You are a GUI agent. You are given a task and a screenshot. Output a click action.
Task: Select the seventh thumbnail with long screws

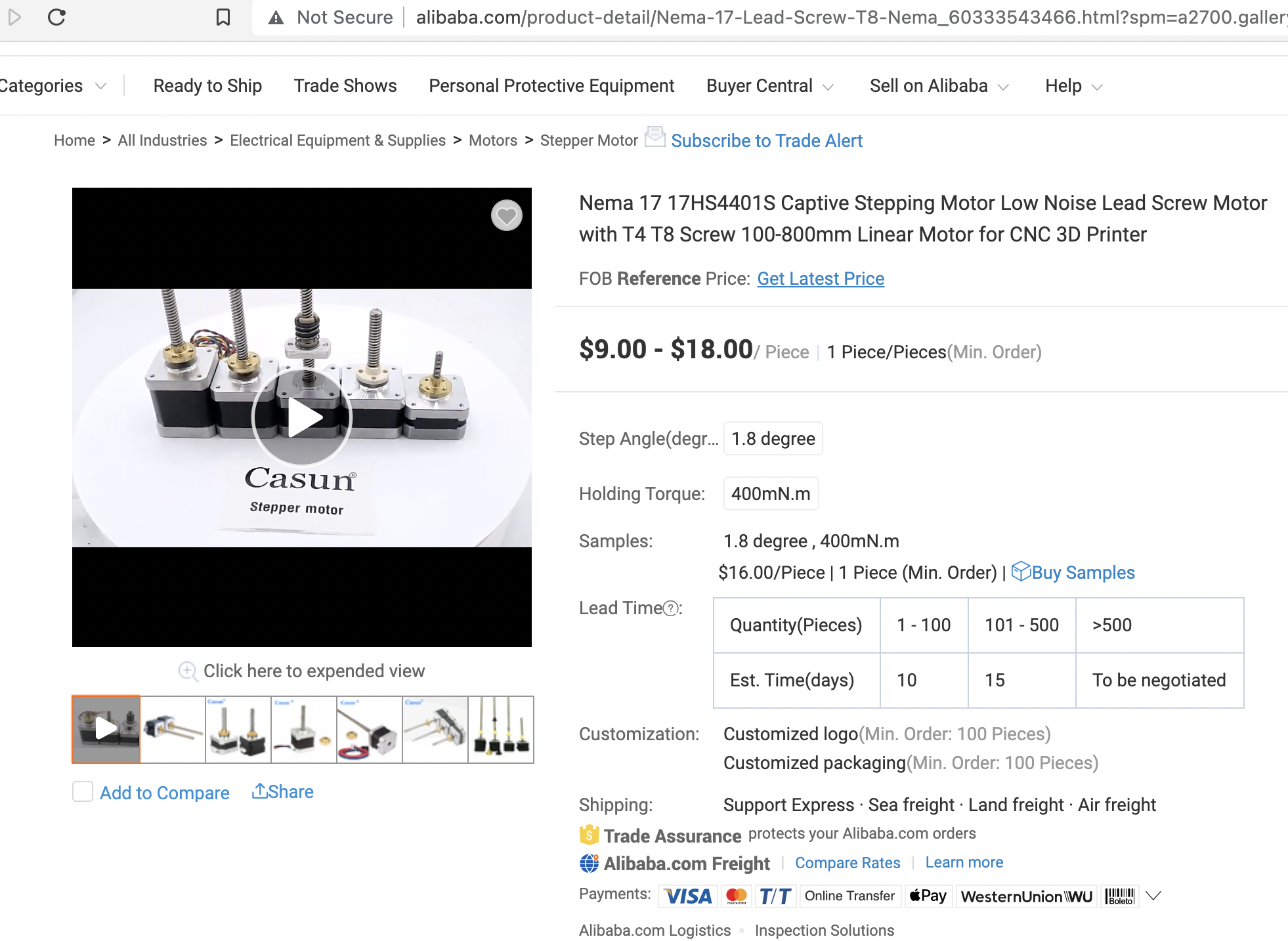[501, 729]
